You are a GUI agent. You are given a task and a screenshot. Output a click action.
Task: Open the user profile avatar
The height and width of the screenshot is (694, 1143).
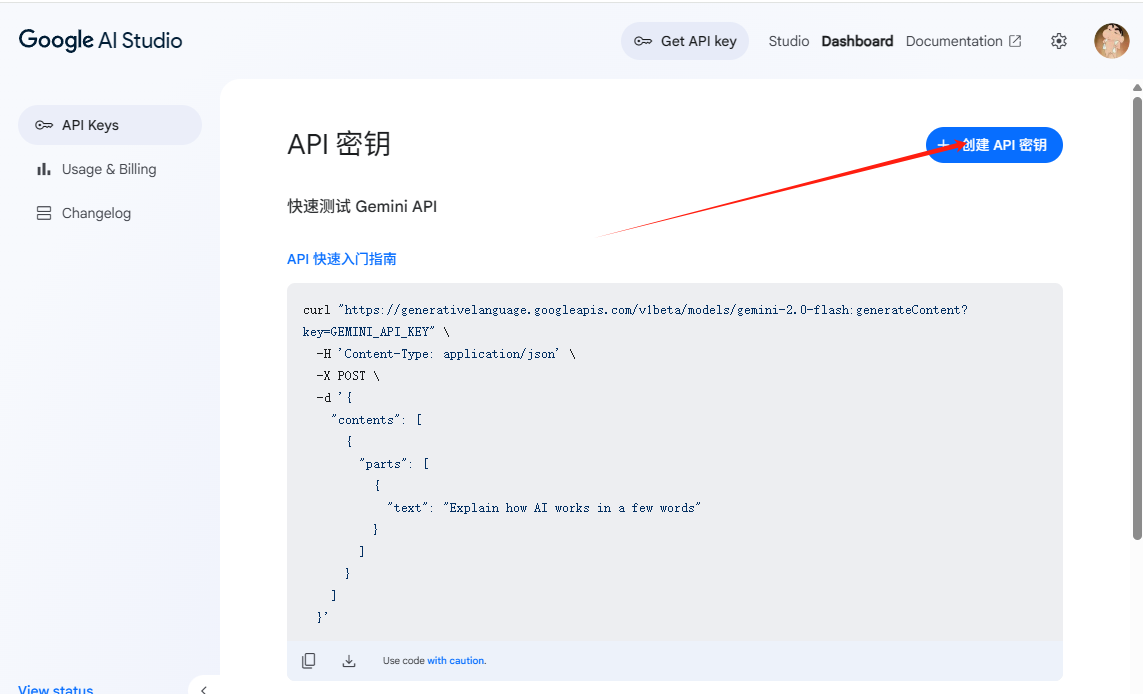coord(1111,41)
